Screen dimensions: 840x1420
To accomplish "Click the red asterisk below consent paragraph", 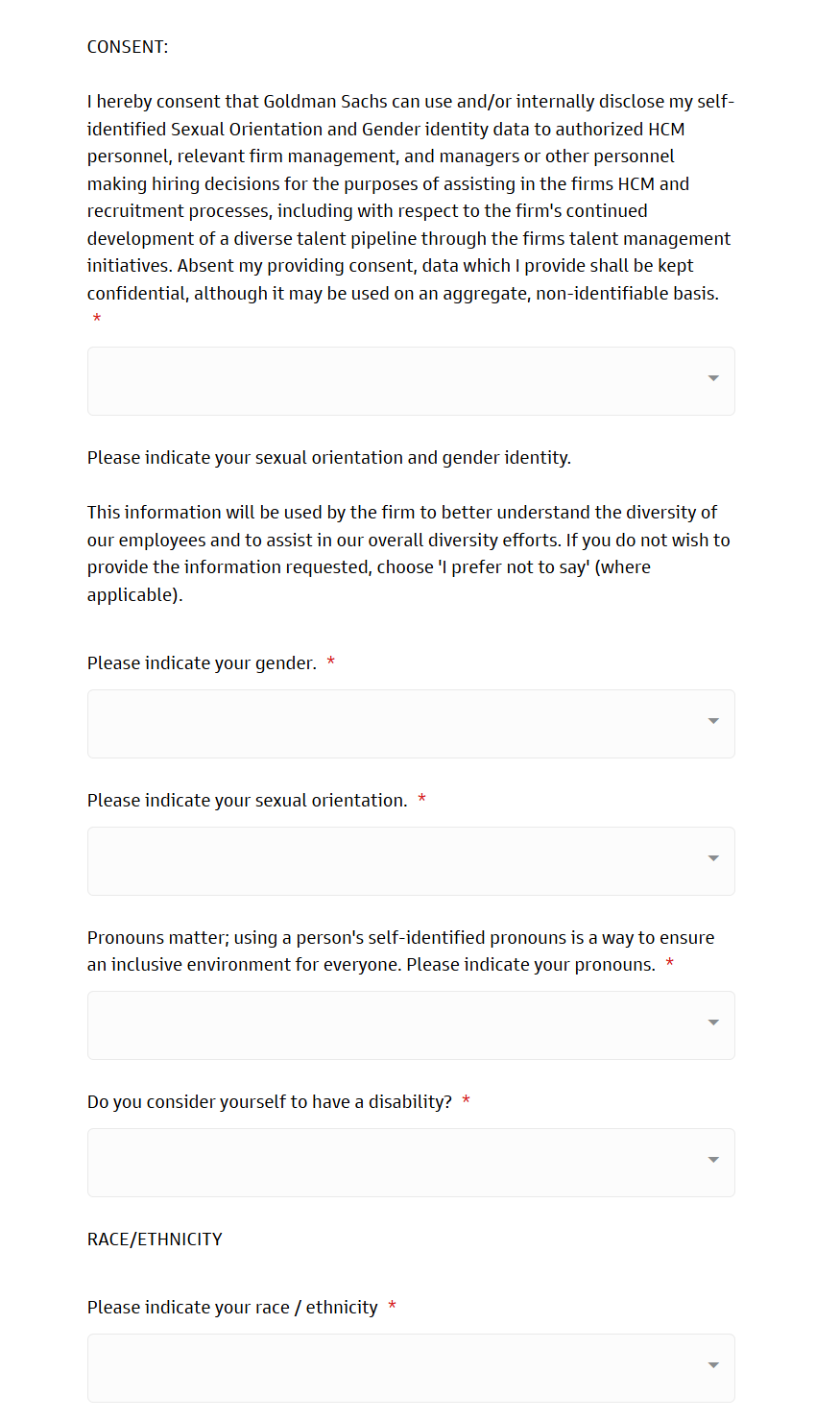I will [x=96, y=319].
